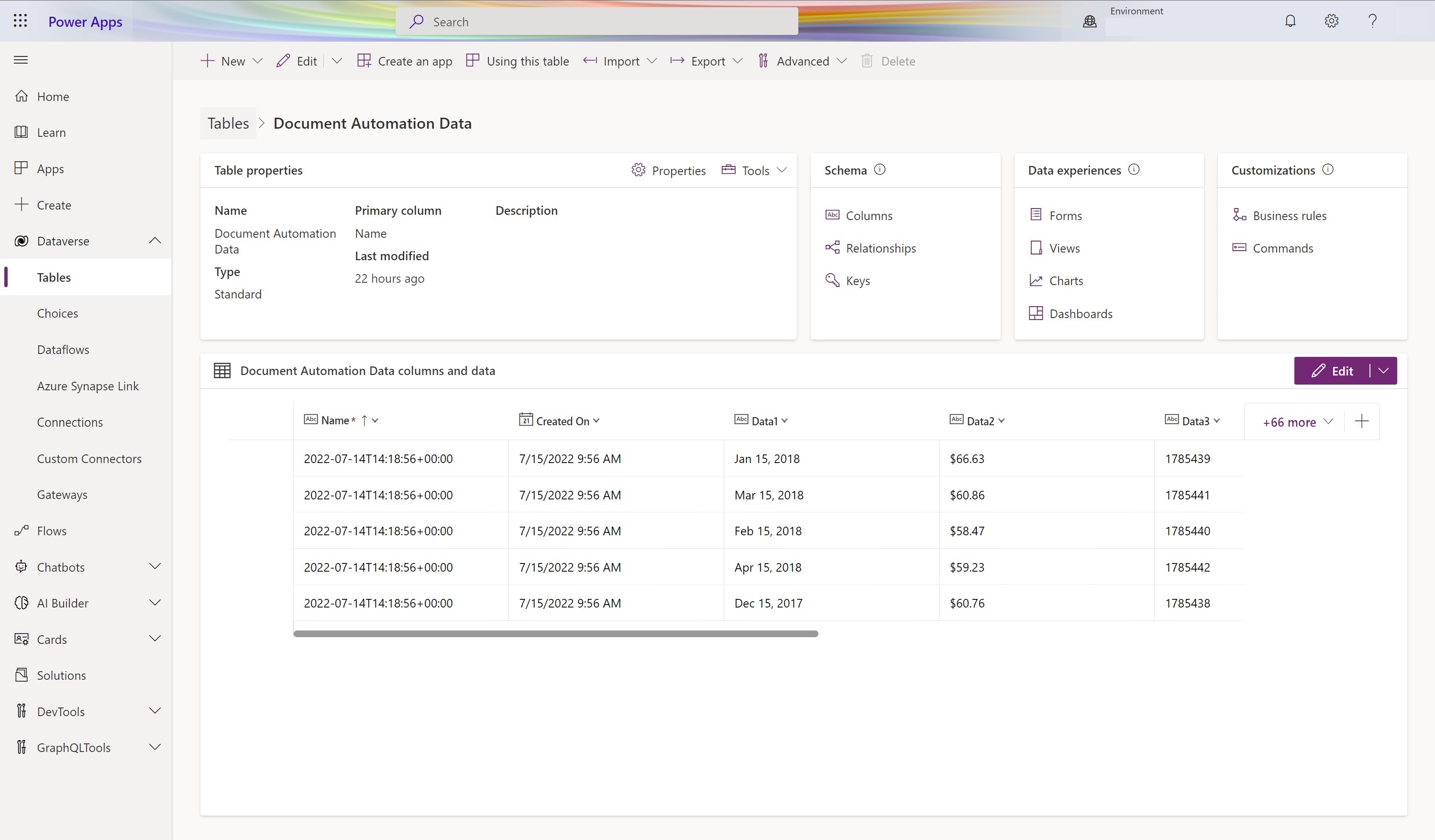This screenshot has width=1435, height=840.
Task: Open dropdown arrow beside purple Edit button
Action: pyautogui.click(x=1384, y=371)
